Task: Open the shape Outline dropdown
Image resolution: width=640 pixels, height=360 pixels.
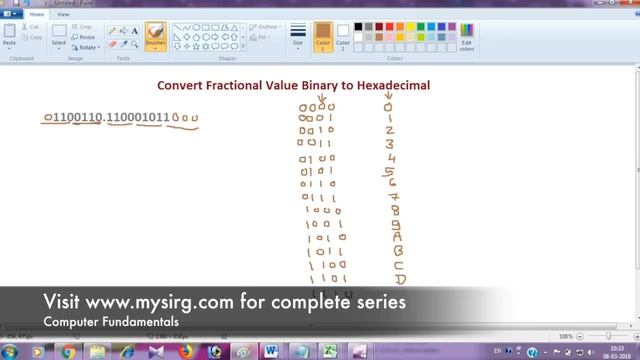Action: point(266,27)
